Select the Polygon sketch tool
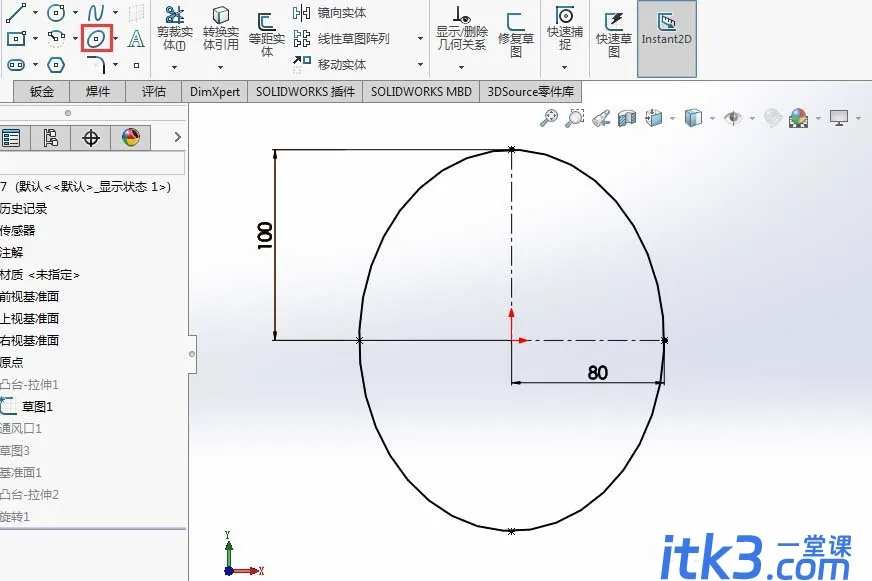The width and height of the screenshot is (872, 581). pyautogui.click(x=56, y=64)
